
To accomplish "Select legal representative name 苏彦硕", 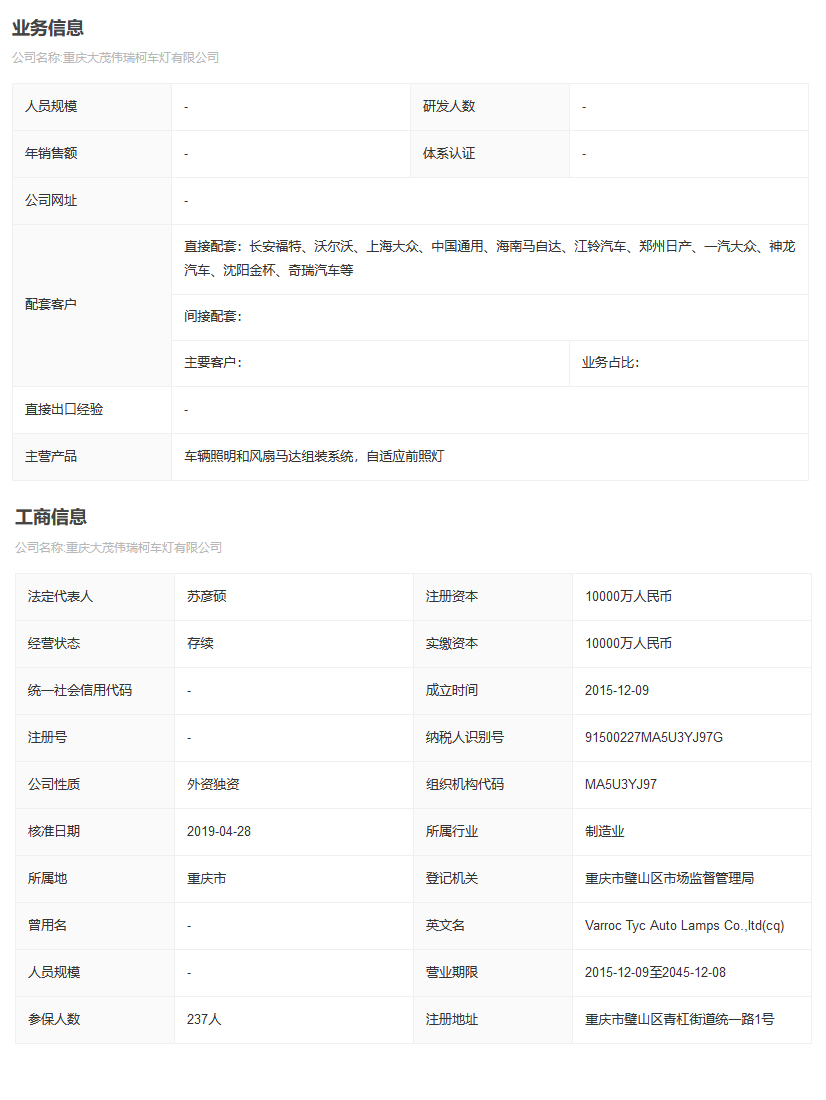I will coord(206,596).
